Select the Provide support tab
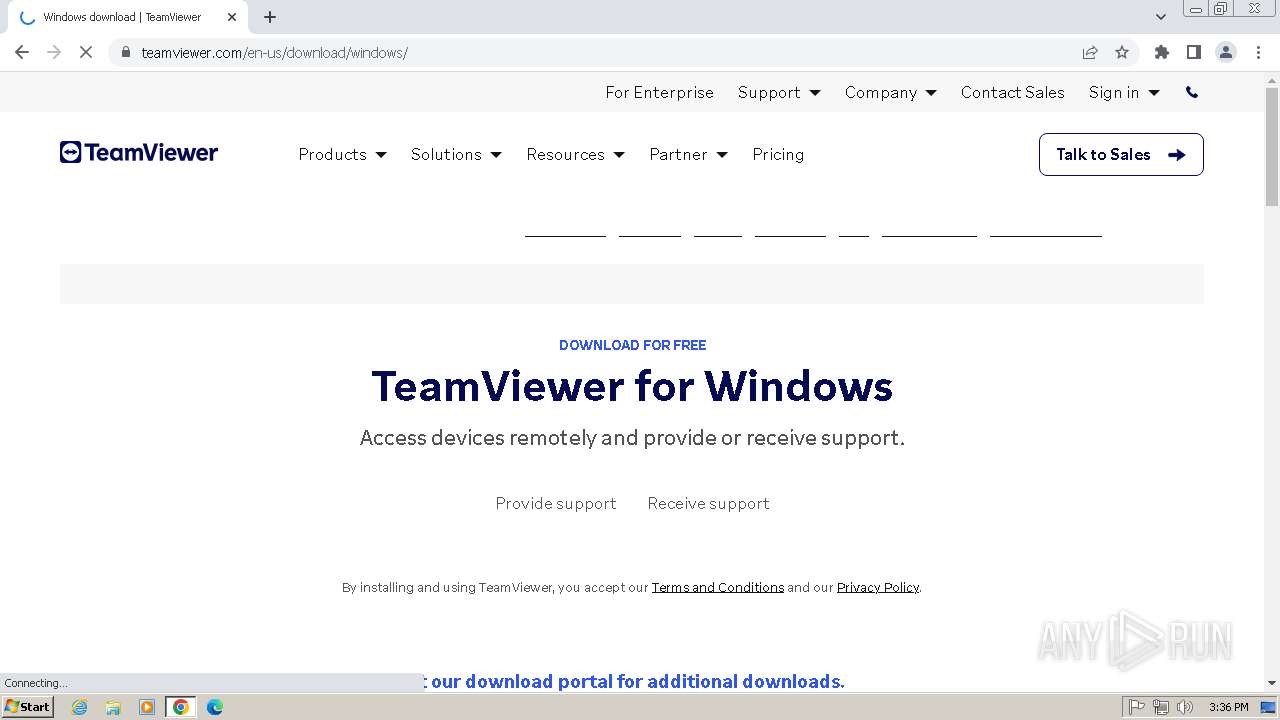 click(x=556, y=503)
